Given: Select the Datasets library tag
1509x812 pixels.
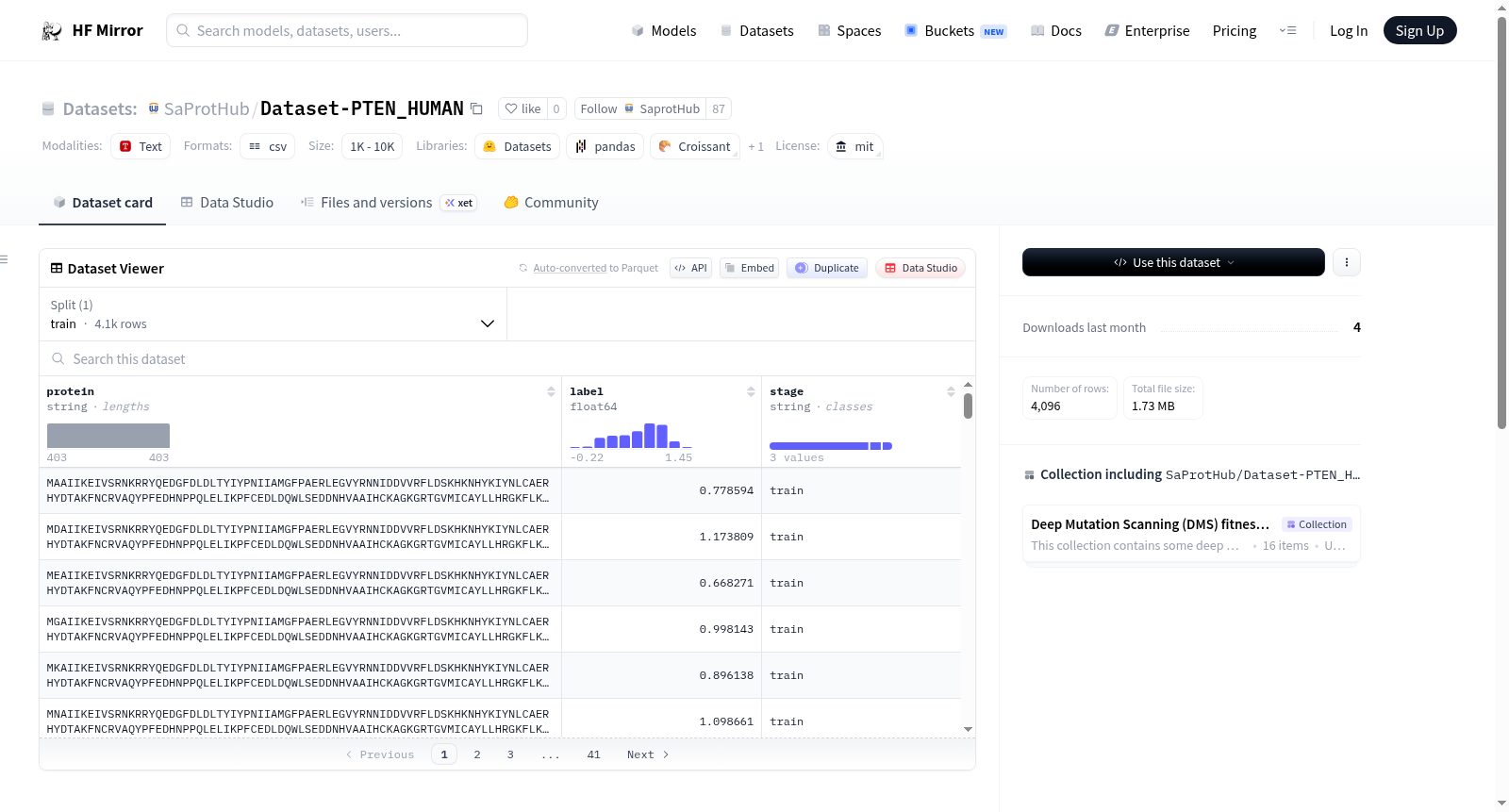Looking at the screenshot, I should 518,146.
